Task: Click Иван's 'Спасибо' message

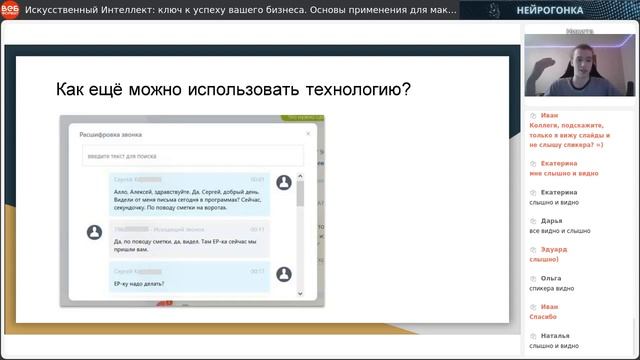Action: pos(543,317)
